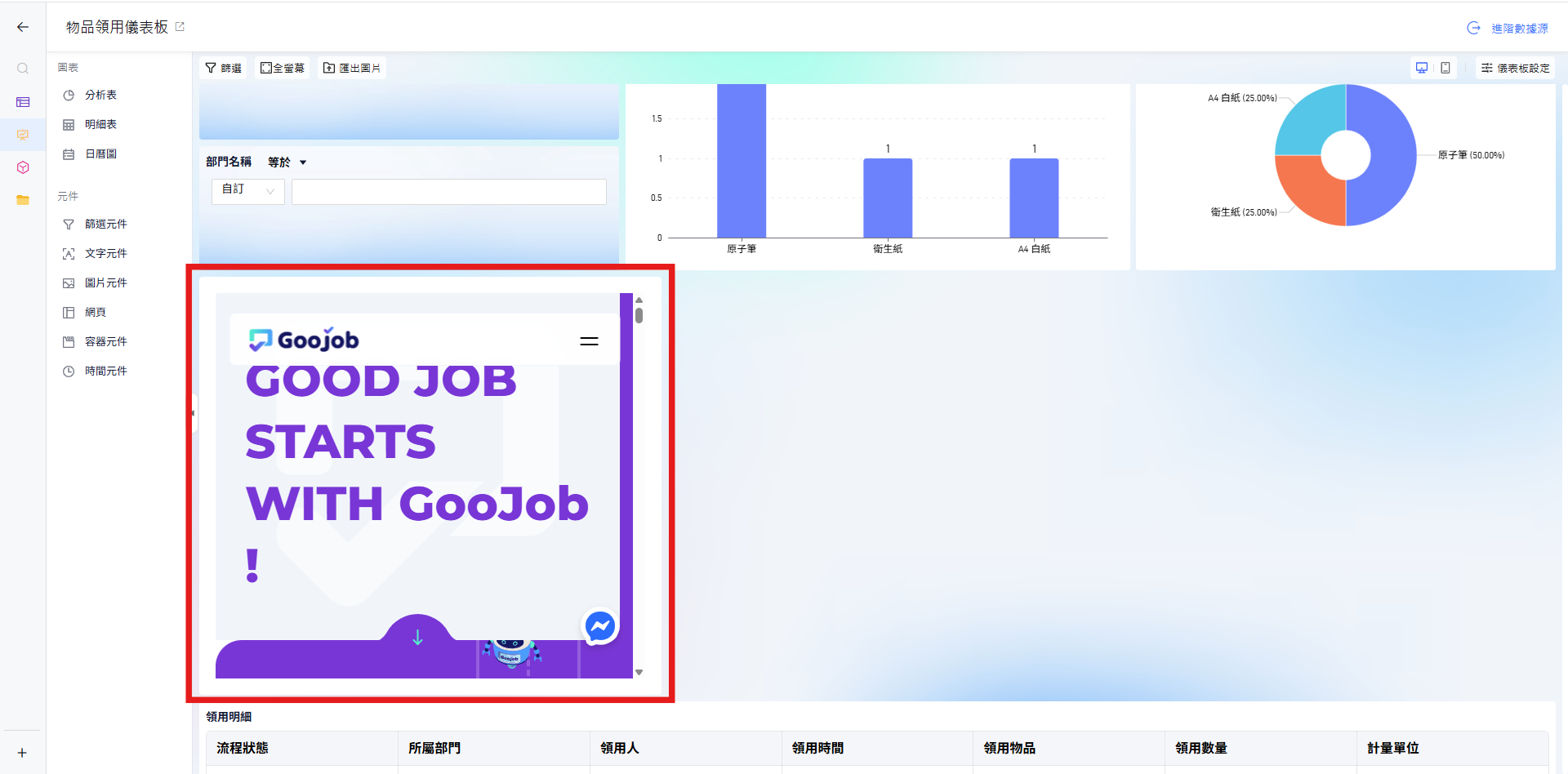This screenshot has height=774, width=1568.
Task: Click the plus icon at bottom left
Action: (22, 753)
